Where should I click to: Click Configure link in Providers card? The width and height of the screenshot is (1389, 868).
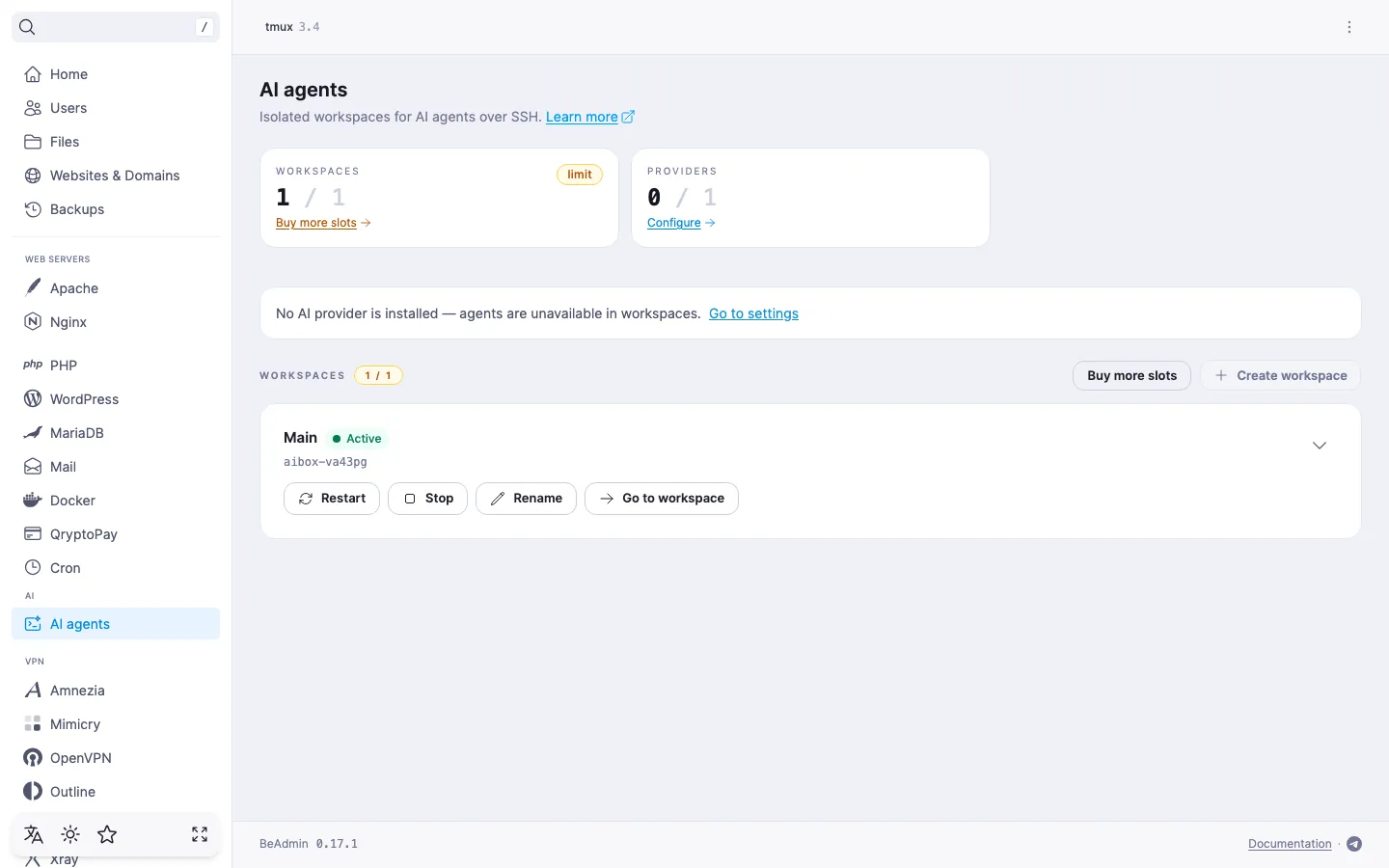pyautogui.click(x=681, y=223)
